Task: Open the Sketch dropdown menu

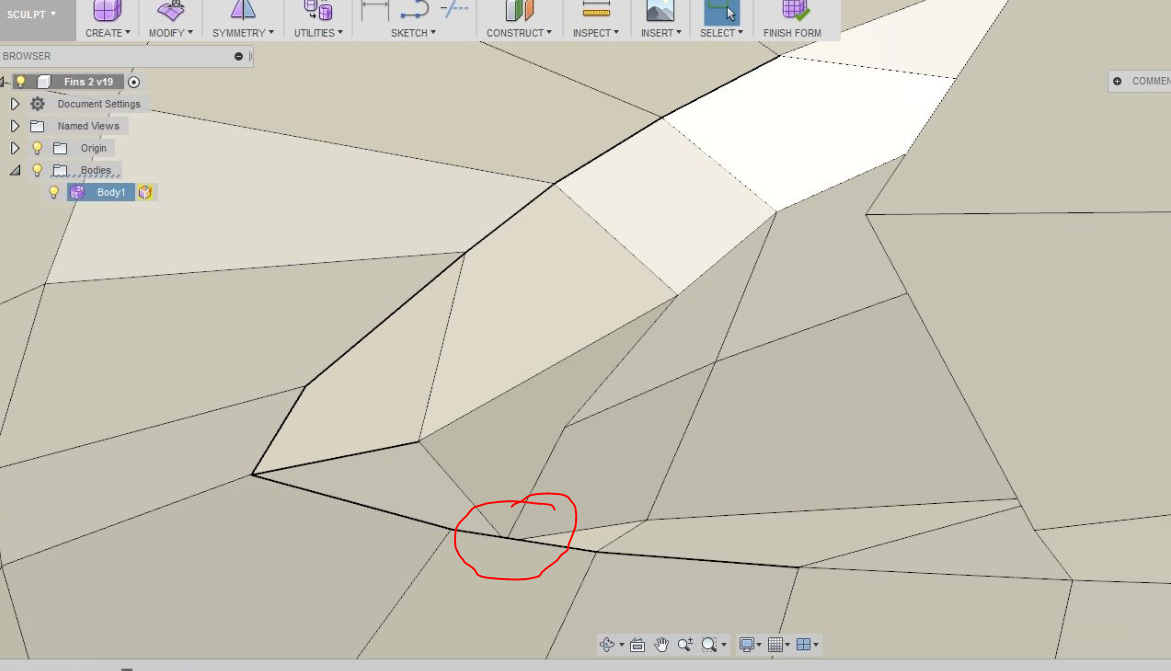Action: pyautogui.click(x=412, y=31)
